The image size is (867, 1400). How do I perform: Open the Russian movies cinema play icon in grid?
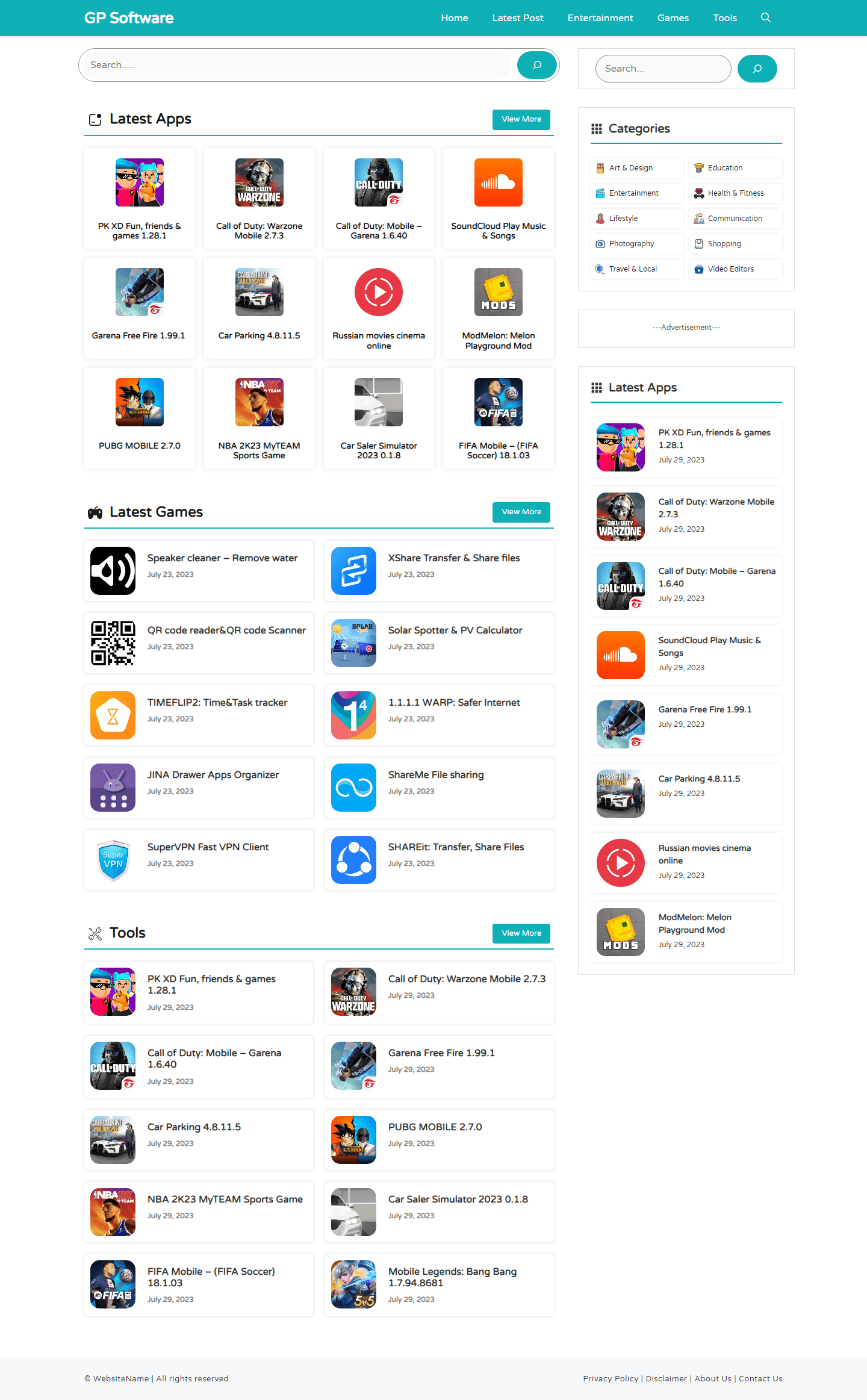coord(379,292)
